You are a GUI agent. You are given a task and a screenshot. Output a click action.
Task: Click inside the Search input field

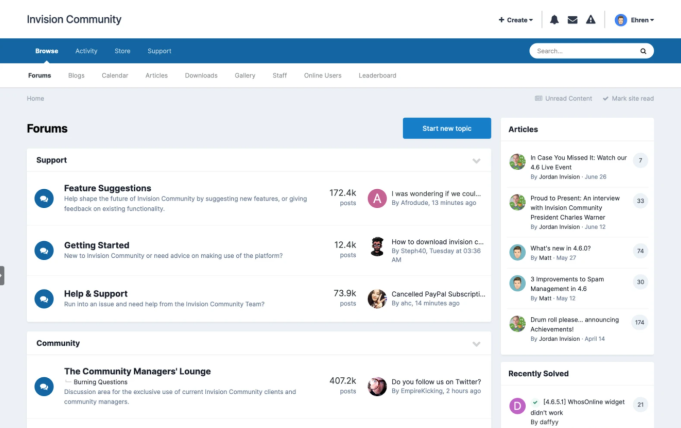click(580, 51)
